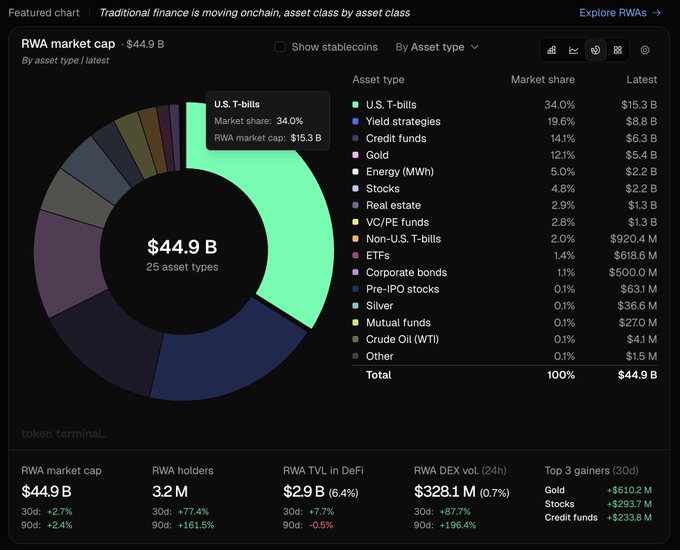Select the Corporate bonds legend label
Viewport: 680px width, 550px height.
coord(406,272)
